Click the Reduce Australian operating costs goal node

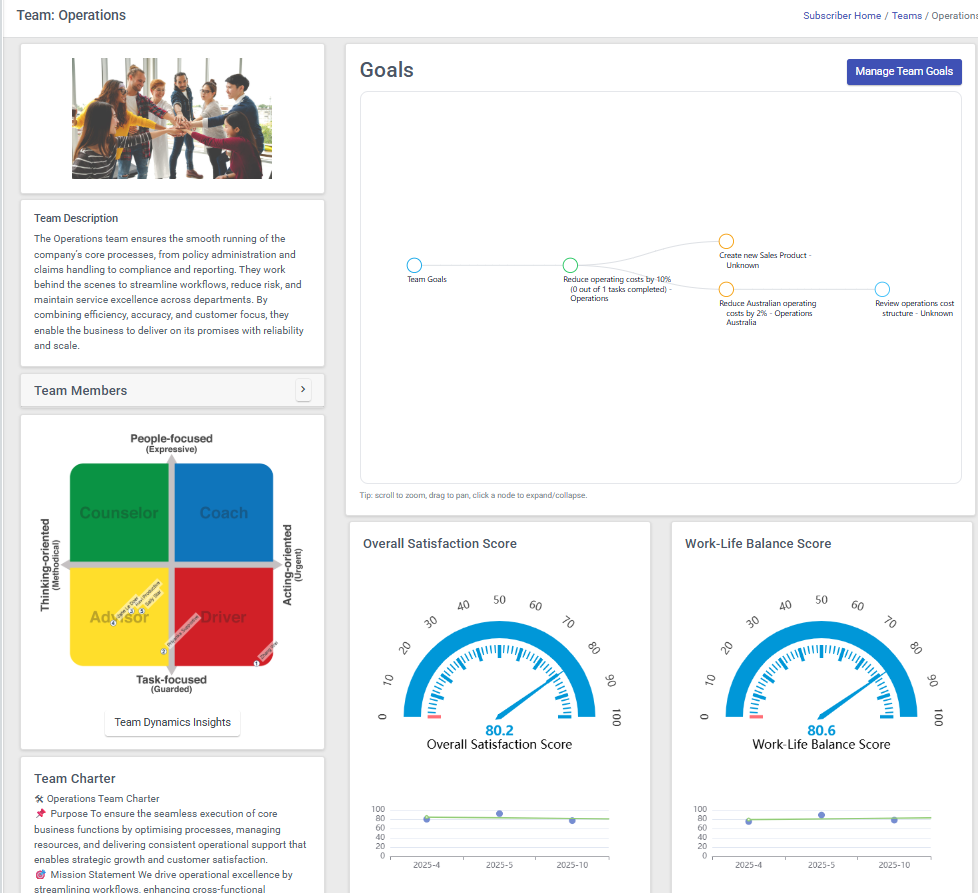coord(726,289)
